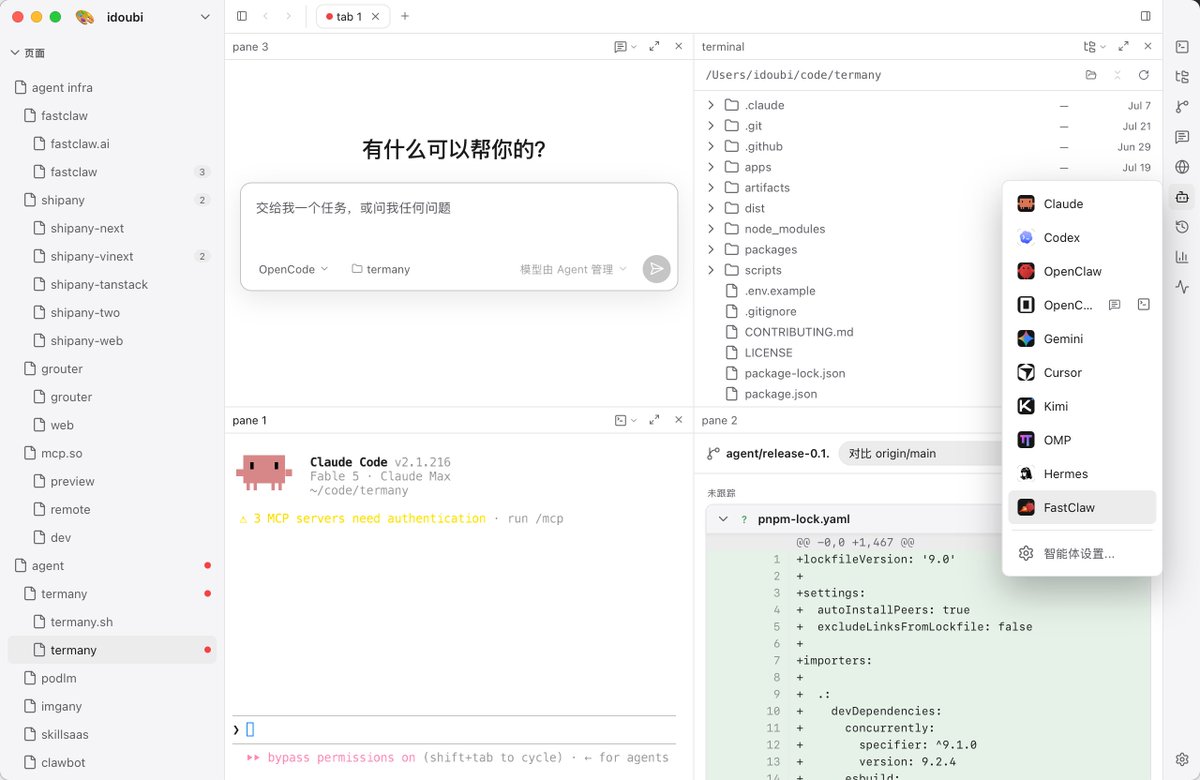The height and width of the screenshot is (780, 1200).
Task: Select Hermes from the agent menu
Action: point(1082,474)
